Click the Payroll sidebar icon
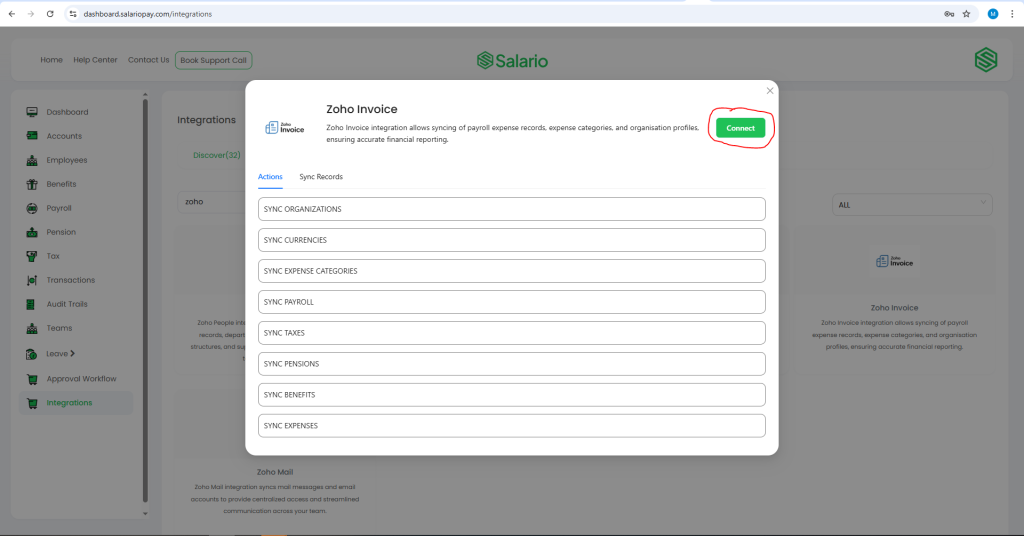 pos(31,208)
